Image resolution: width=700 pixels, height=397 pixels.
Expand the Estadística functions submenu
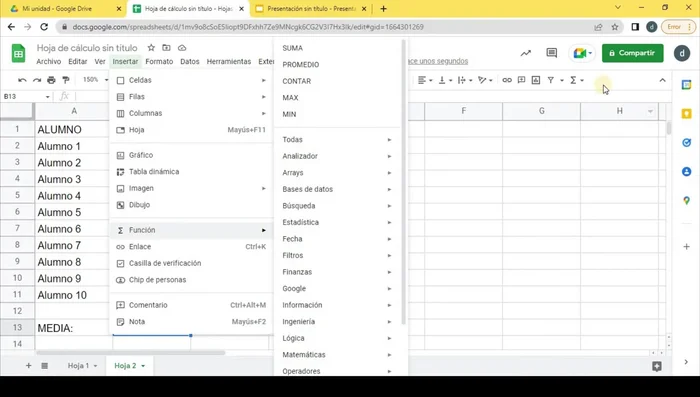337,222
